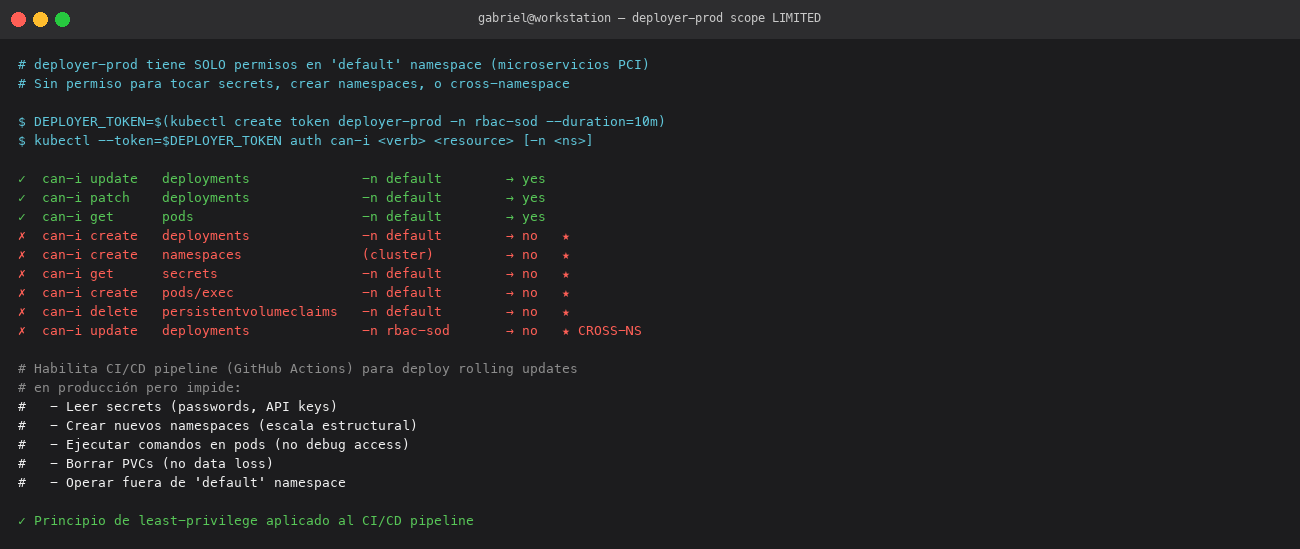Click the red X on 'can-i delete persistentvolumeclaims'

(22, 312)
